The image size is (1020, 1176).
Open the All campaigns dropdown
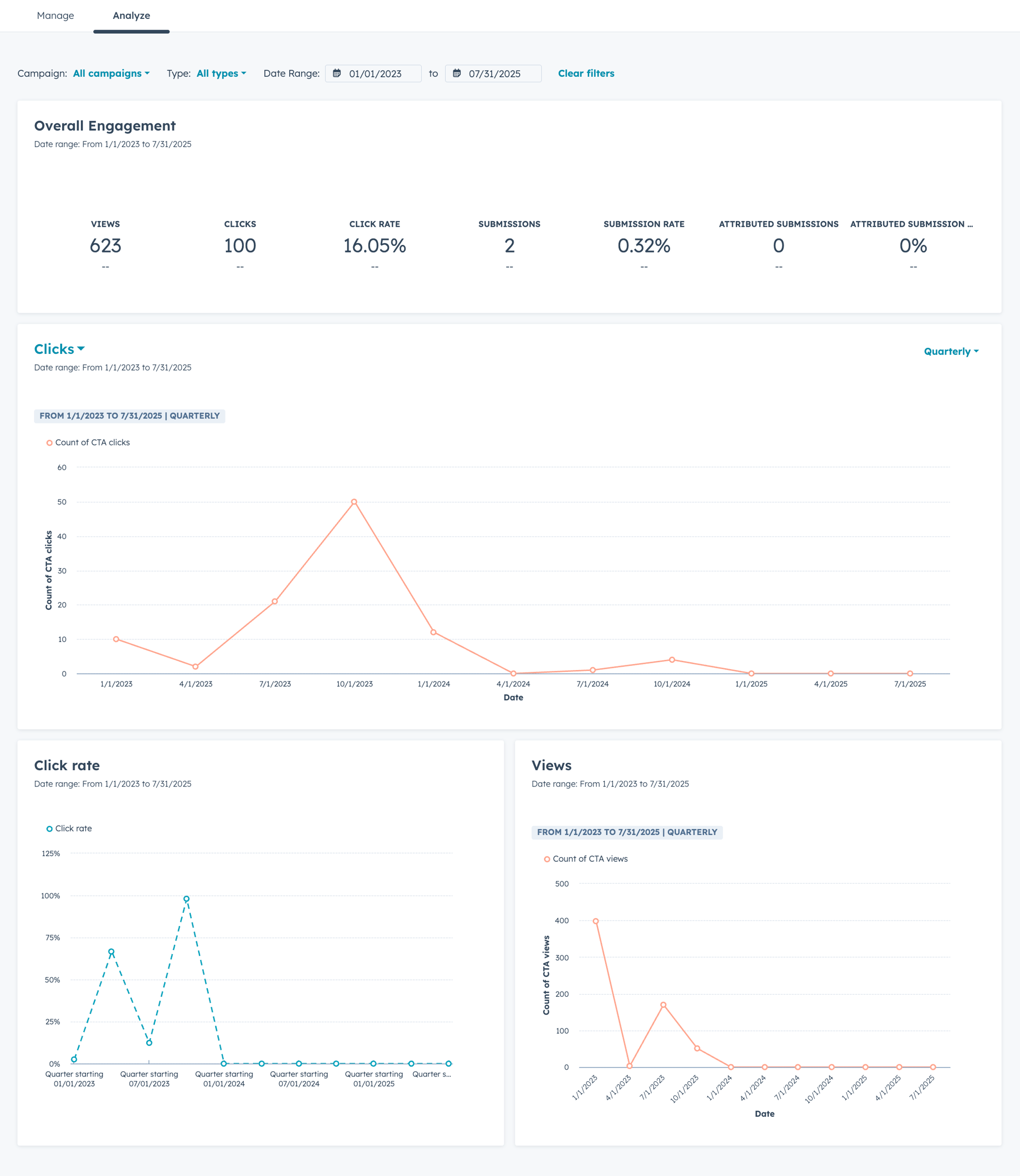coord(110,73)
